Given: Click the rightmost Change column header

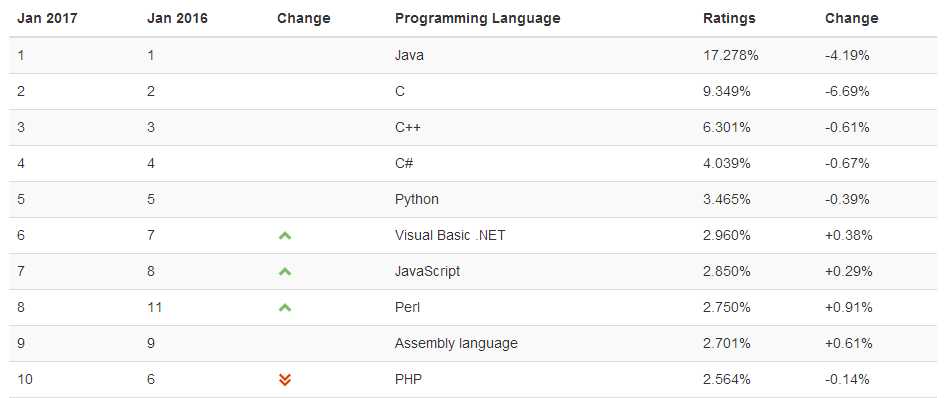Looking at the screenshot, I should 851,18.
